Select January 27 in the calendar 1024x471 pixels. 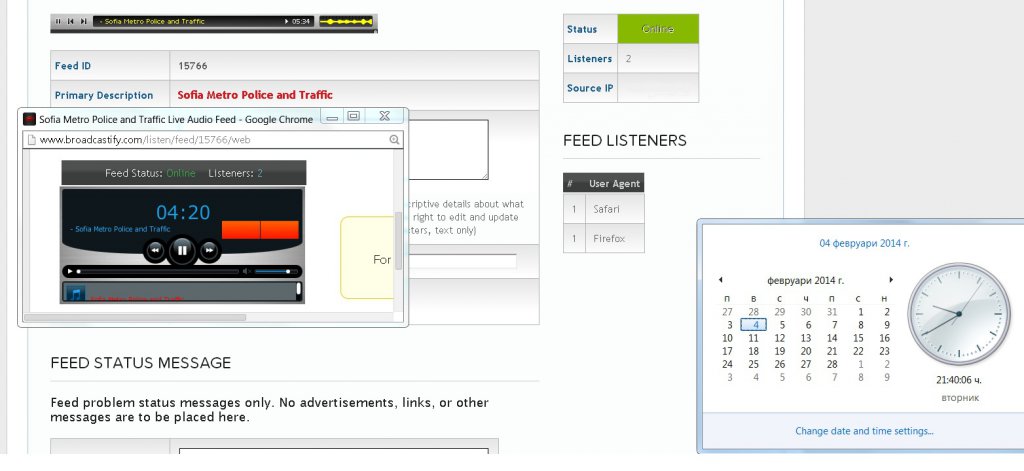(728, 312)
